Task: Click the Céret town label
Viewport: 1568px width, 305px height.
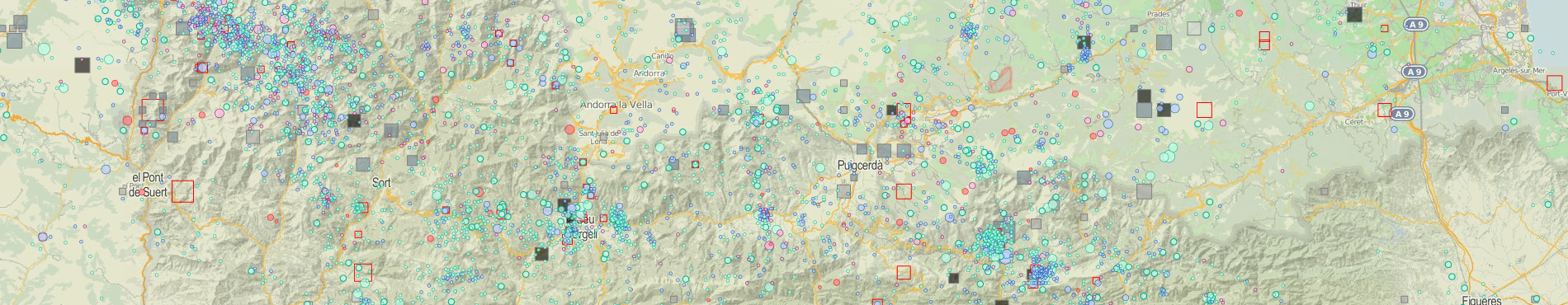Action: click(1354, 121)
